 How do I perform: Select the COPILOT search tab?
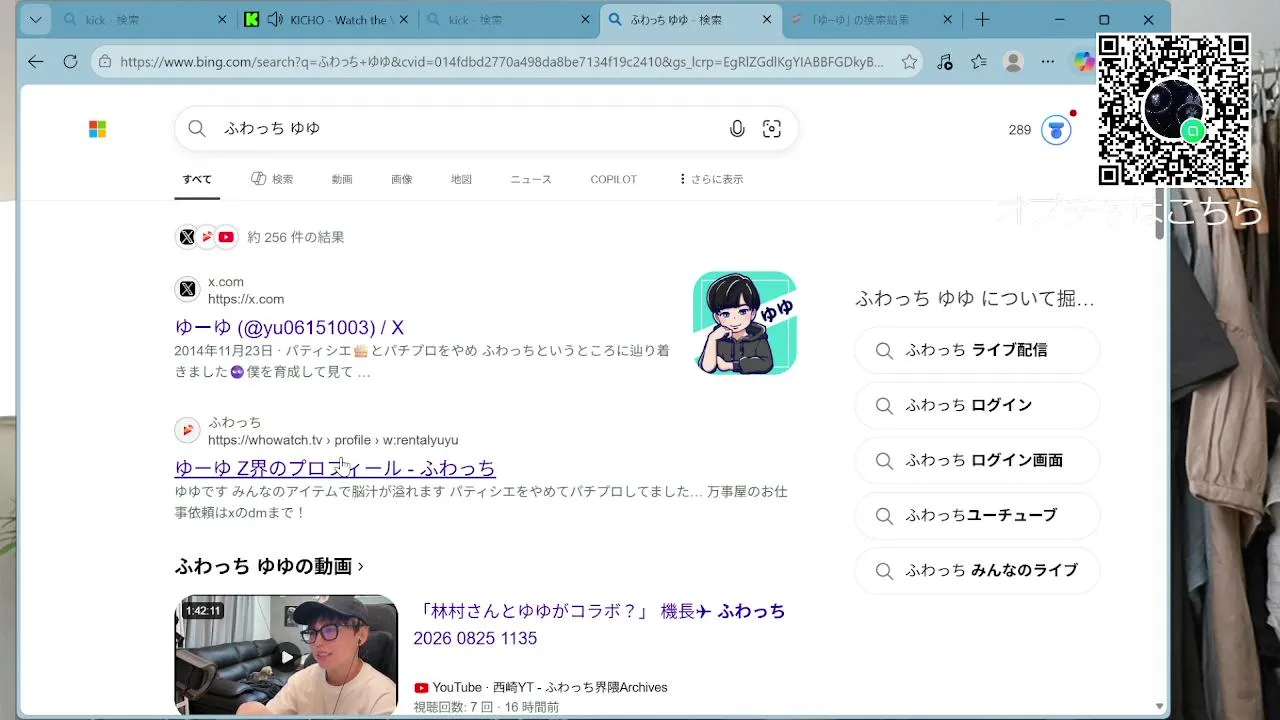(613, 179)
